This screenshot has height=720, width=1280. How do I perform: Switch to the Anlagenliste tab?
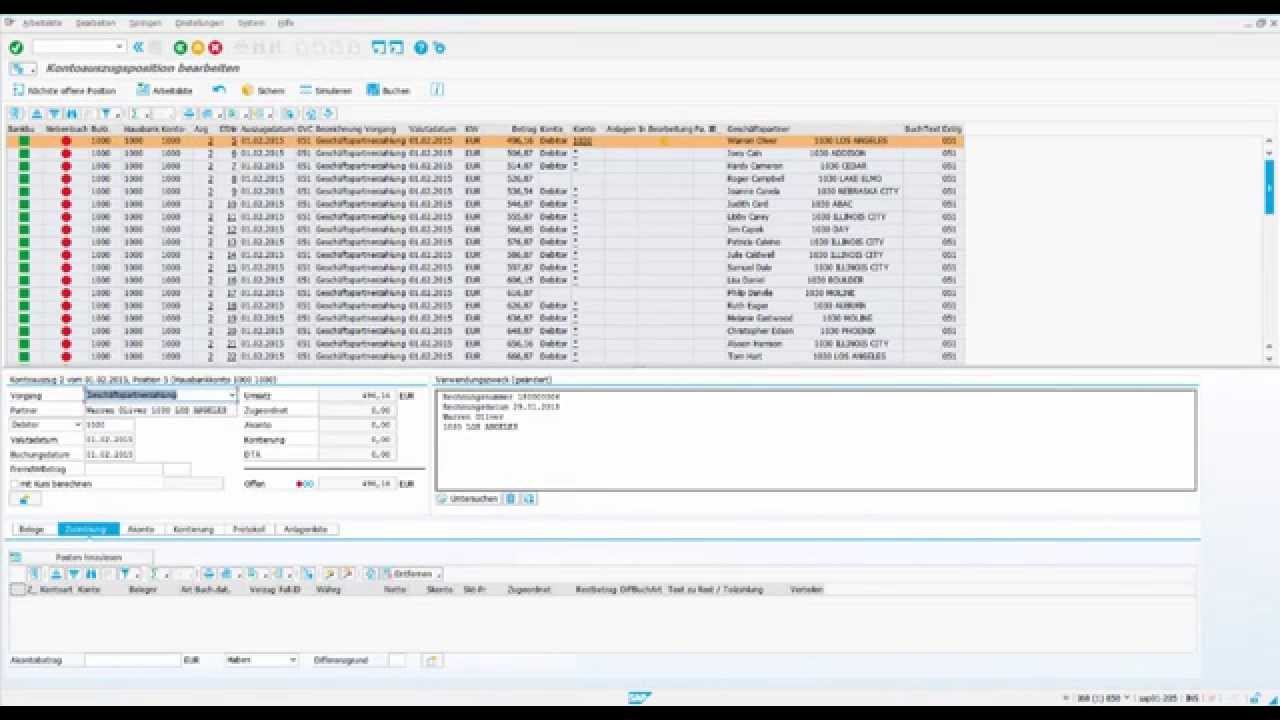[306, 529]
